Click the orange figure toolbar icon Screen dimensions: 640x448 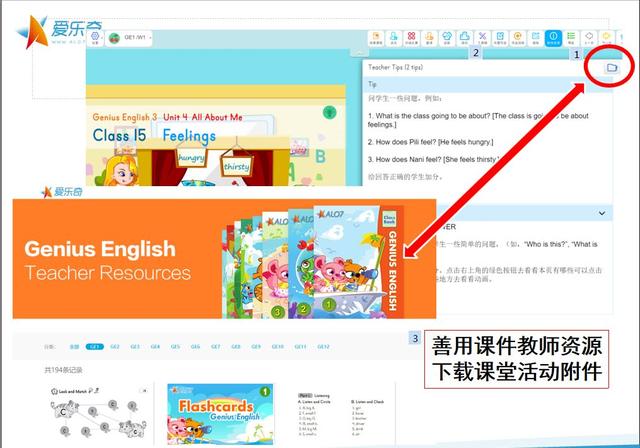click(x=429, y=38)
